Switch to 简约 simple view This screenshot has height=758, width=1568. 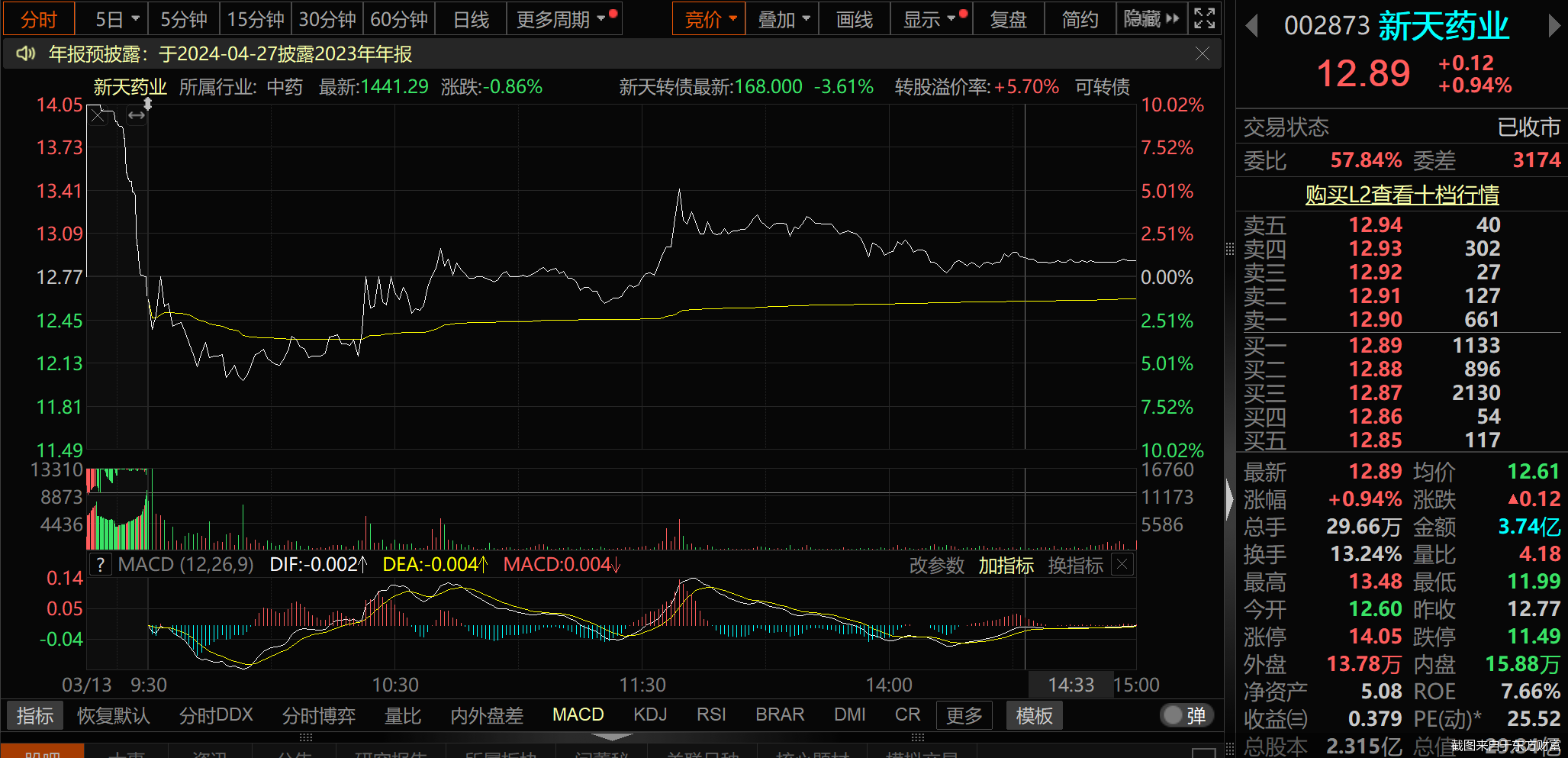(x=1080, y=19)
